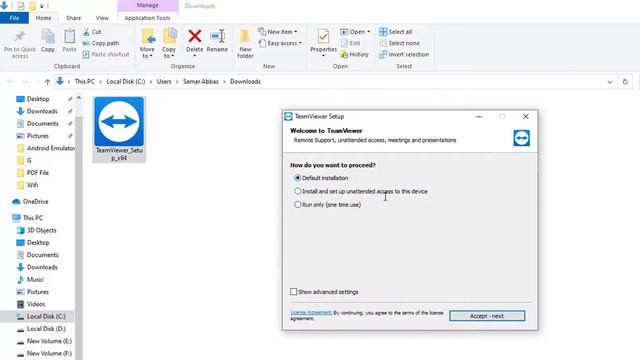
Task: Open file History from ribbon
Action: 354,54
